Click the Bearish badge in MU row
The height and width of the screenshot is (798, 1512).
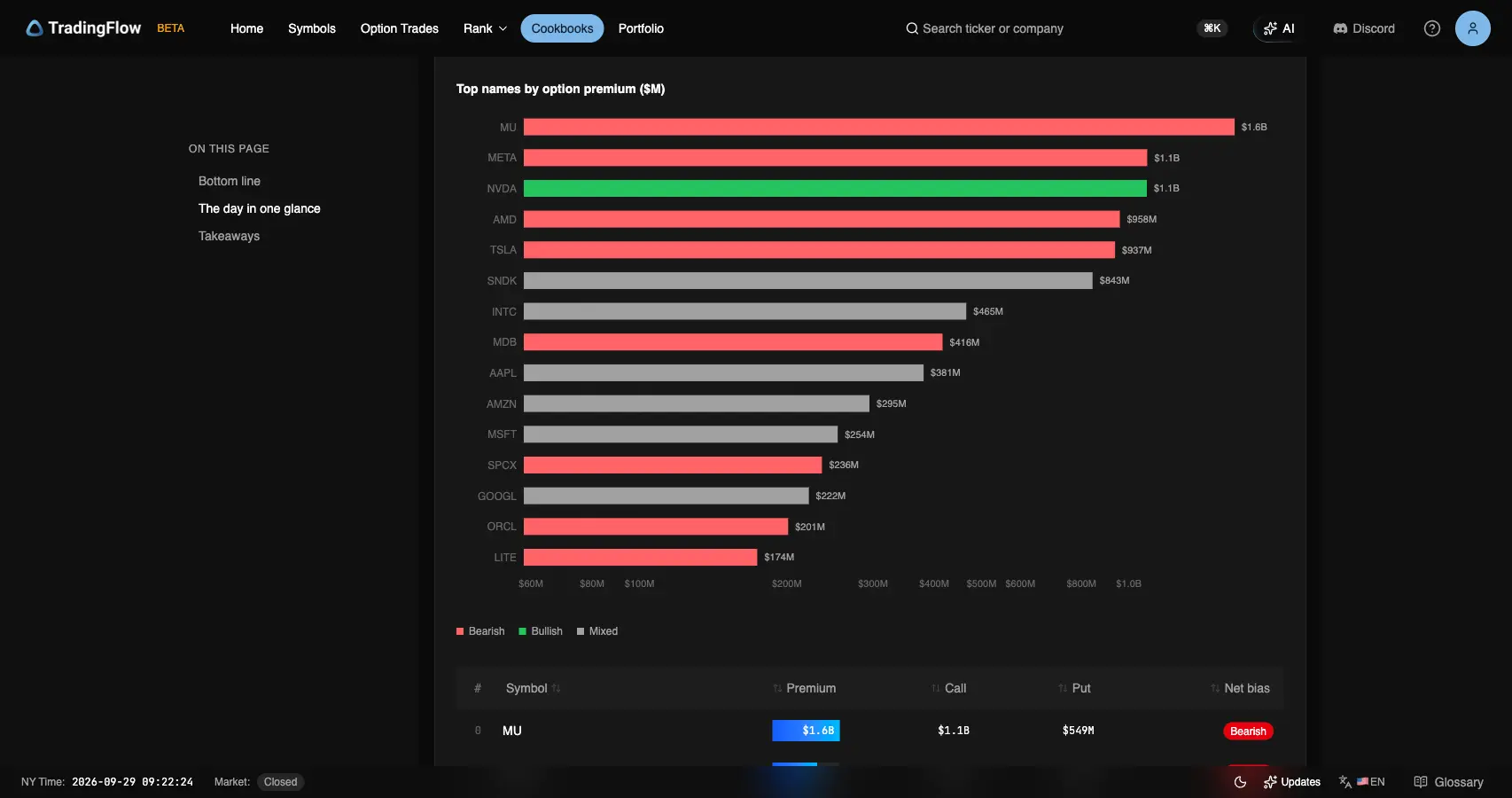(1248, 731)
